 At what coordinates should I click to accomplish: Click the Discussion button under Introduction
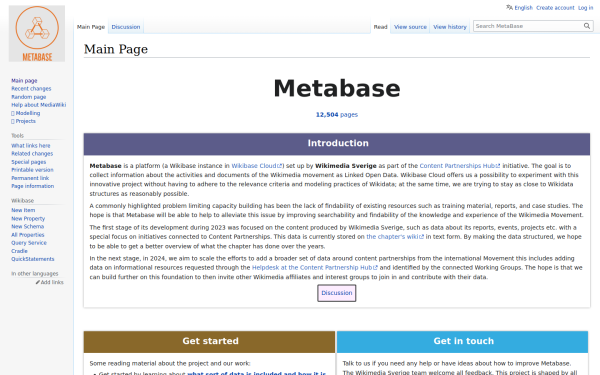point(337,293)
